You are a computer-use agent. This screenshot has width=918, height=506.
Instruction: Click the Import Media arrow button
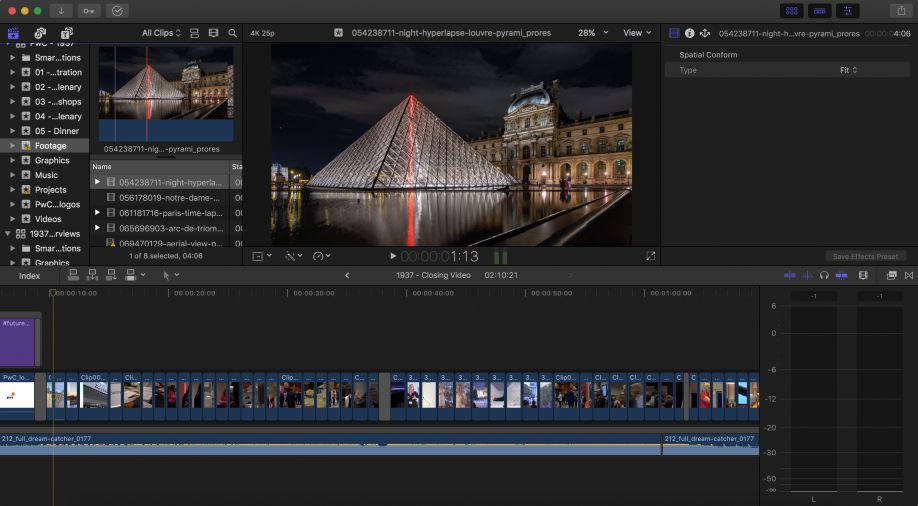coord(63,10)
